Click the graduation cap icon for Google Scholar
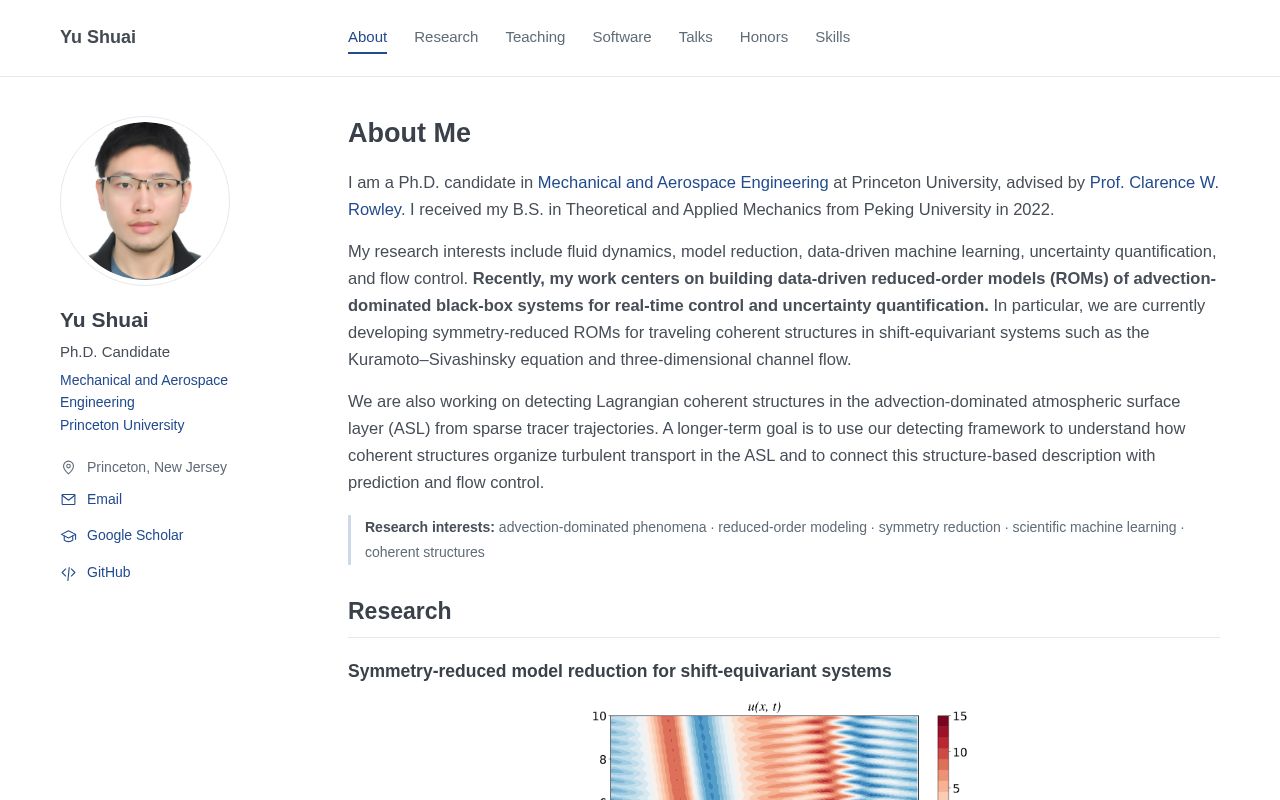 click(x=68, y=536)
